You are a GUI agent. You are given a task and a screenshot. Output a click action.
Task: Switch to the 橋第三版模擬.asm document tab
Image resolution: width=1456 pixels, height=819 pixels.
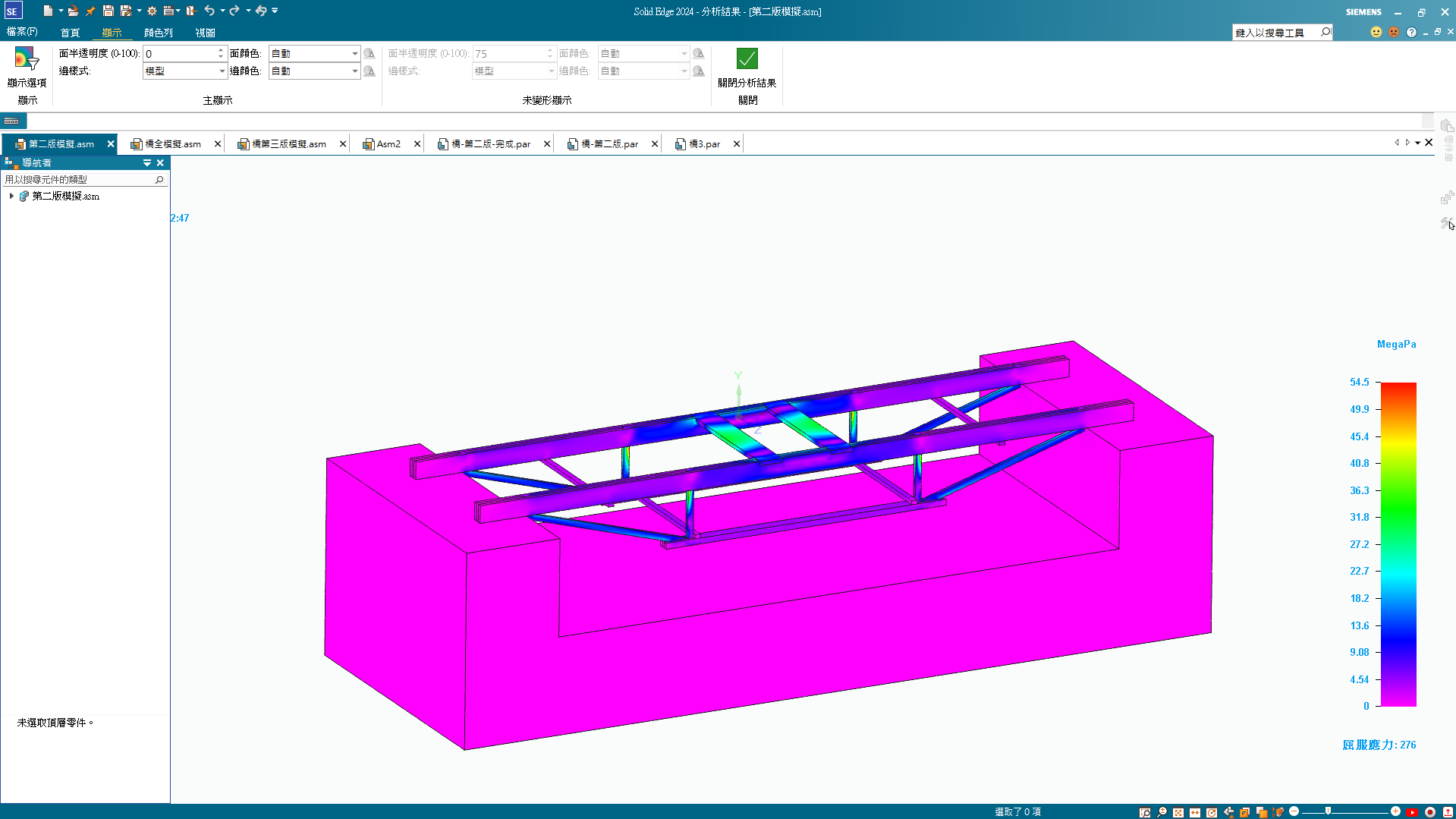288,144
